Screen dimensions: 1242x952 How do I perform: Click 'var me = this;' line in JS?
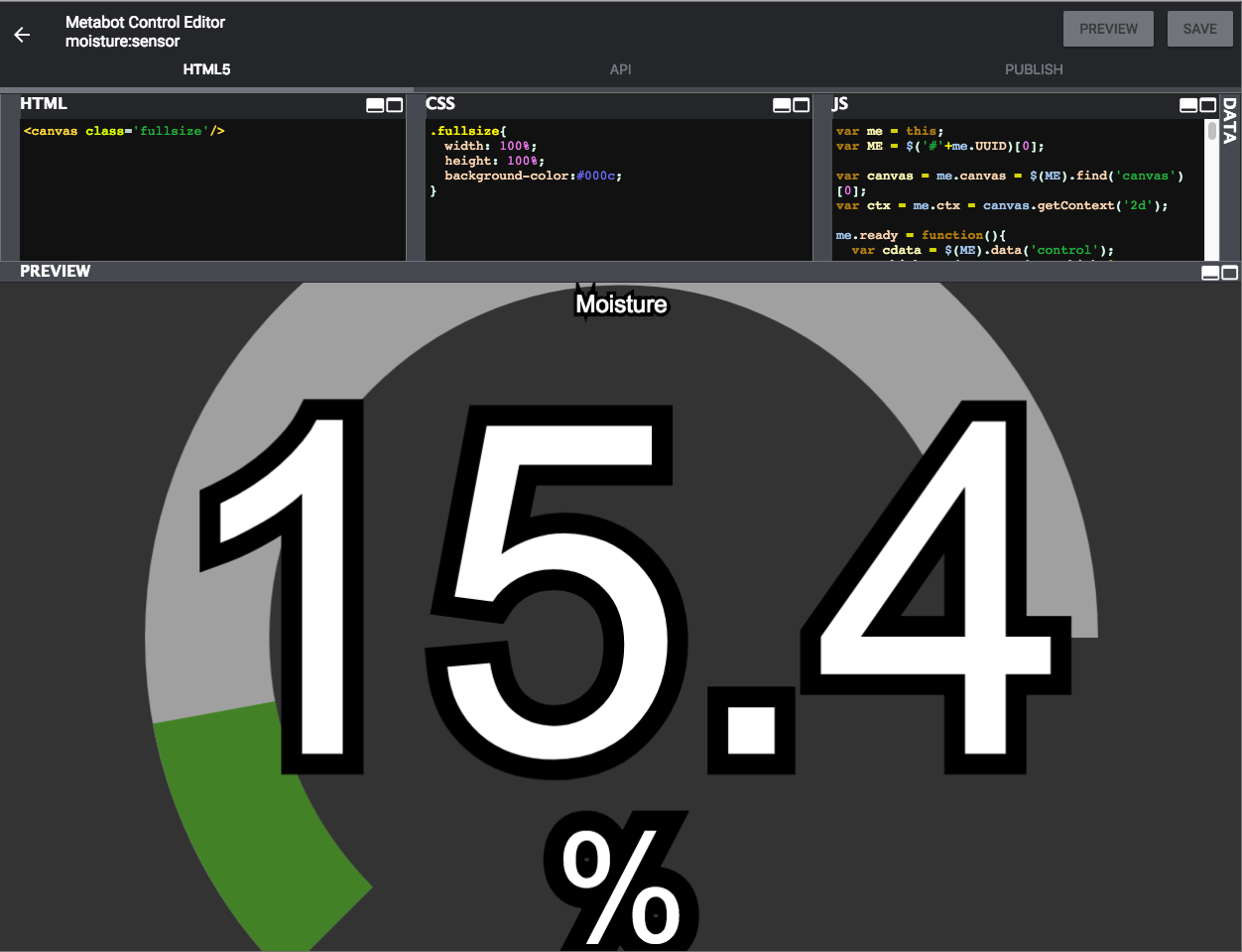pos(890,131)
